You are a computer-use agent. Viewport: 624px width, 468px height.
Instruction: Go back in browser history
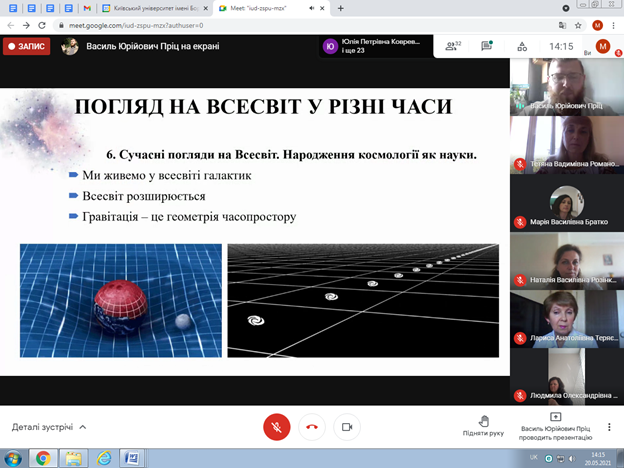coord(11,25)
